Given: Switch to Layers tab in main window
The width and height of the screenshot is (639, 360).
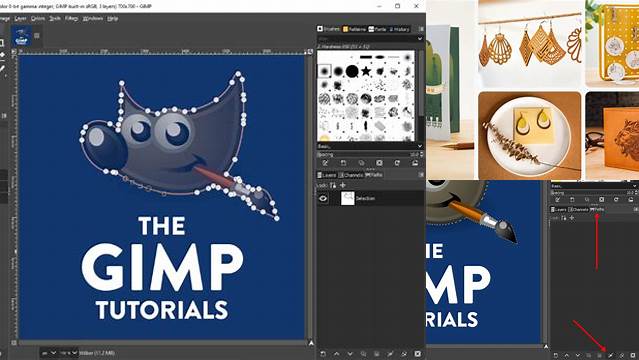Looking at the screenshot, I should click(x=327, y=175).
